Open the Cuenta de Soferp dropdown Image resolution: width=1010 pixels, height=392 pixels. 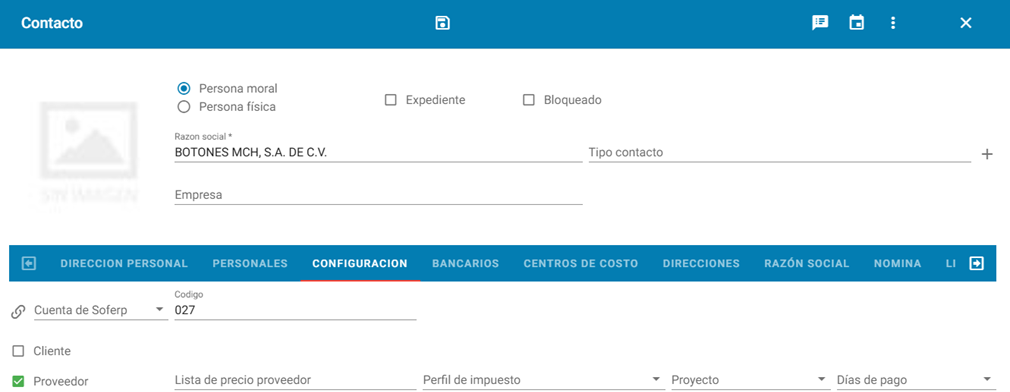100,310
